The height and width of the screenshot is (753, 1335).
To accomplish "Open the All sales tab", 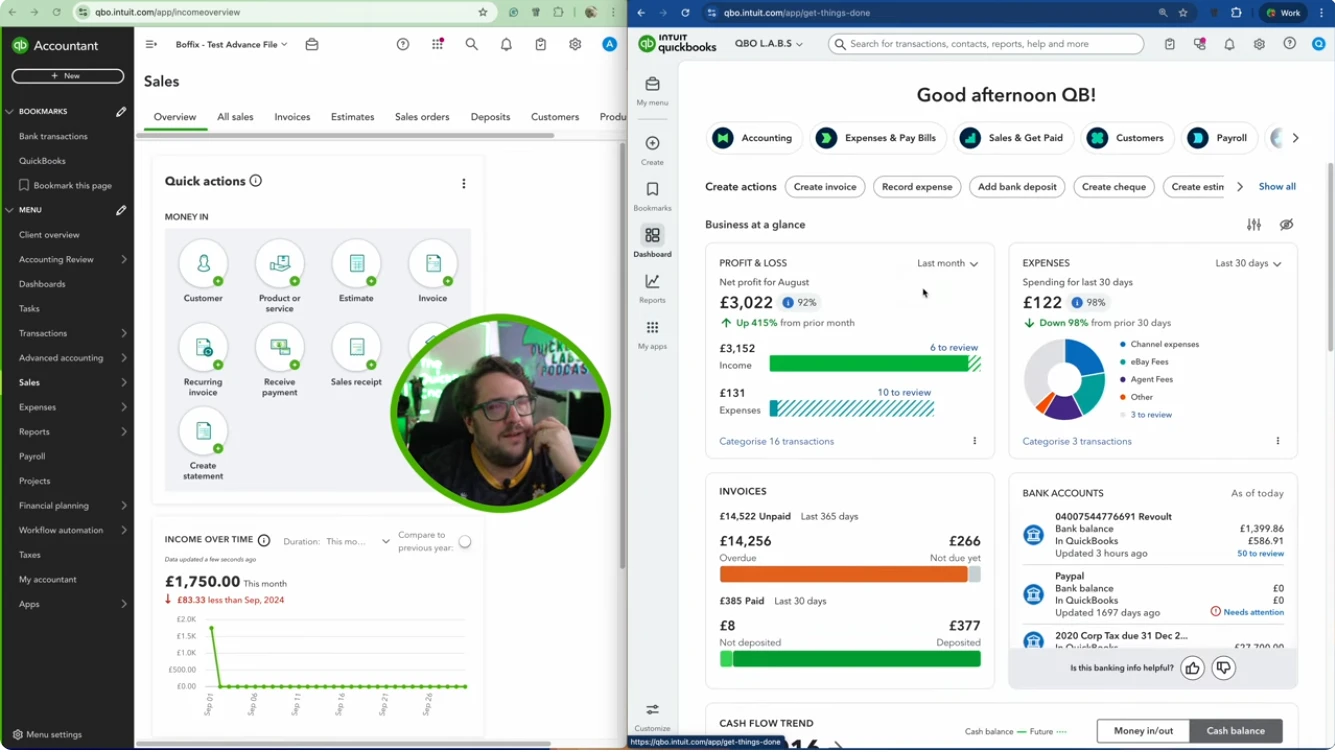I will click(x=235, y=117).
